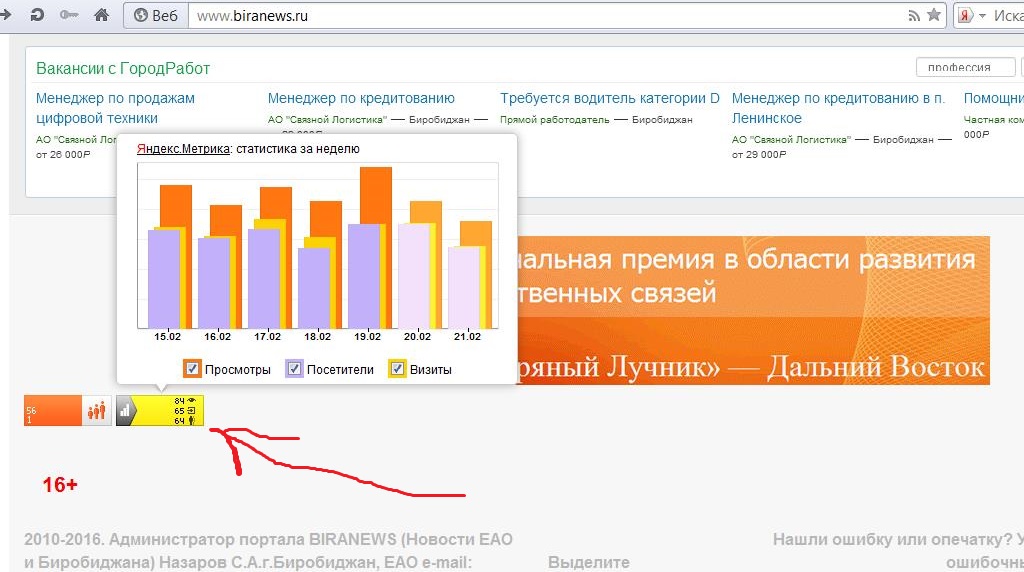Click the people icon on orange counter

[97, 411]
